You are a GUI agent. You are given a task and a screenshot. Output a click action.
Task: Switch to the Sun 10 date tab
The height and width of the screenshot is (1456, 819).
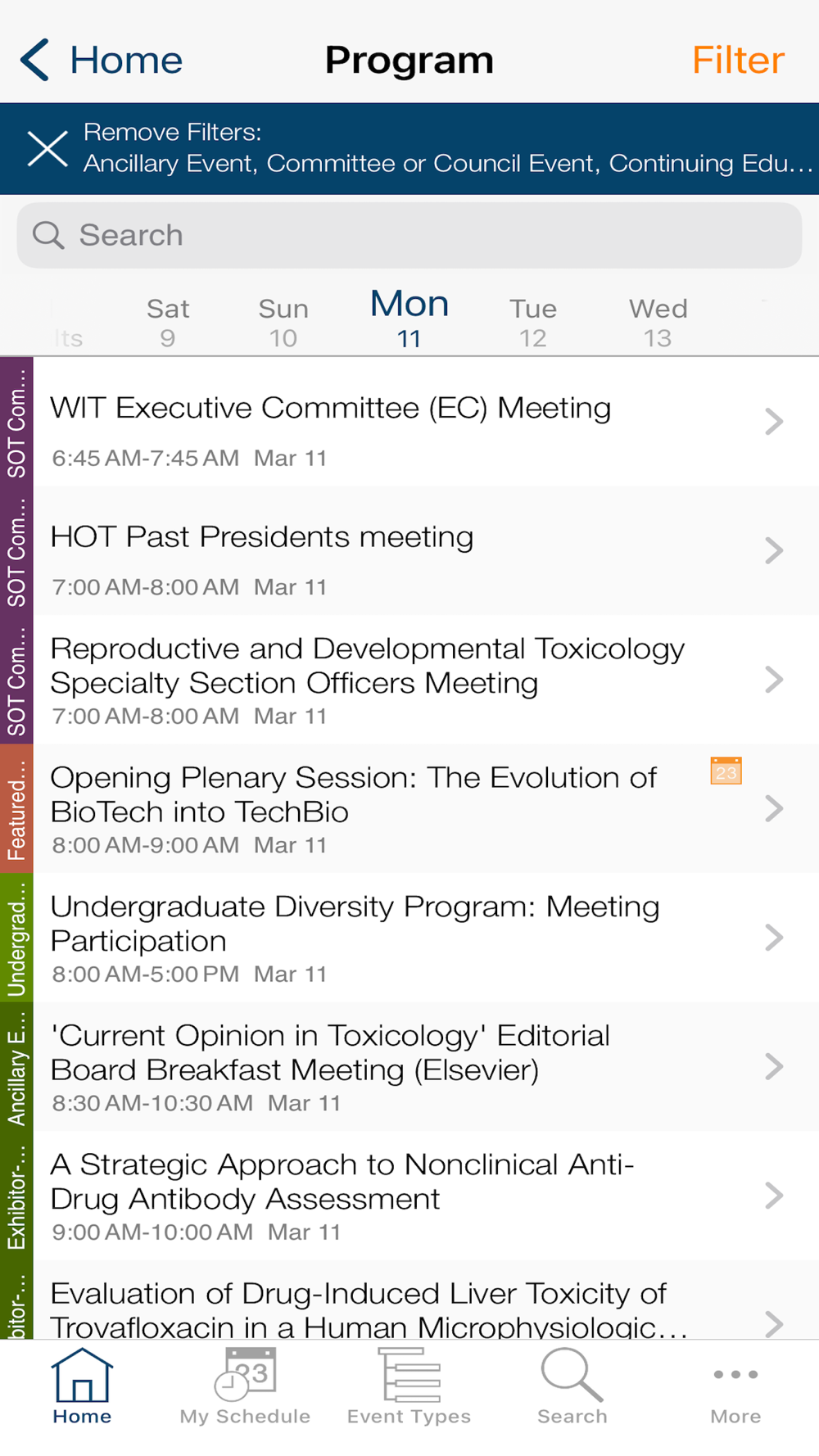point(283,323)
